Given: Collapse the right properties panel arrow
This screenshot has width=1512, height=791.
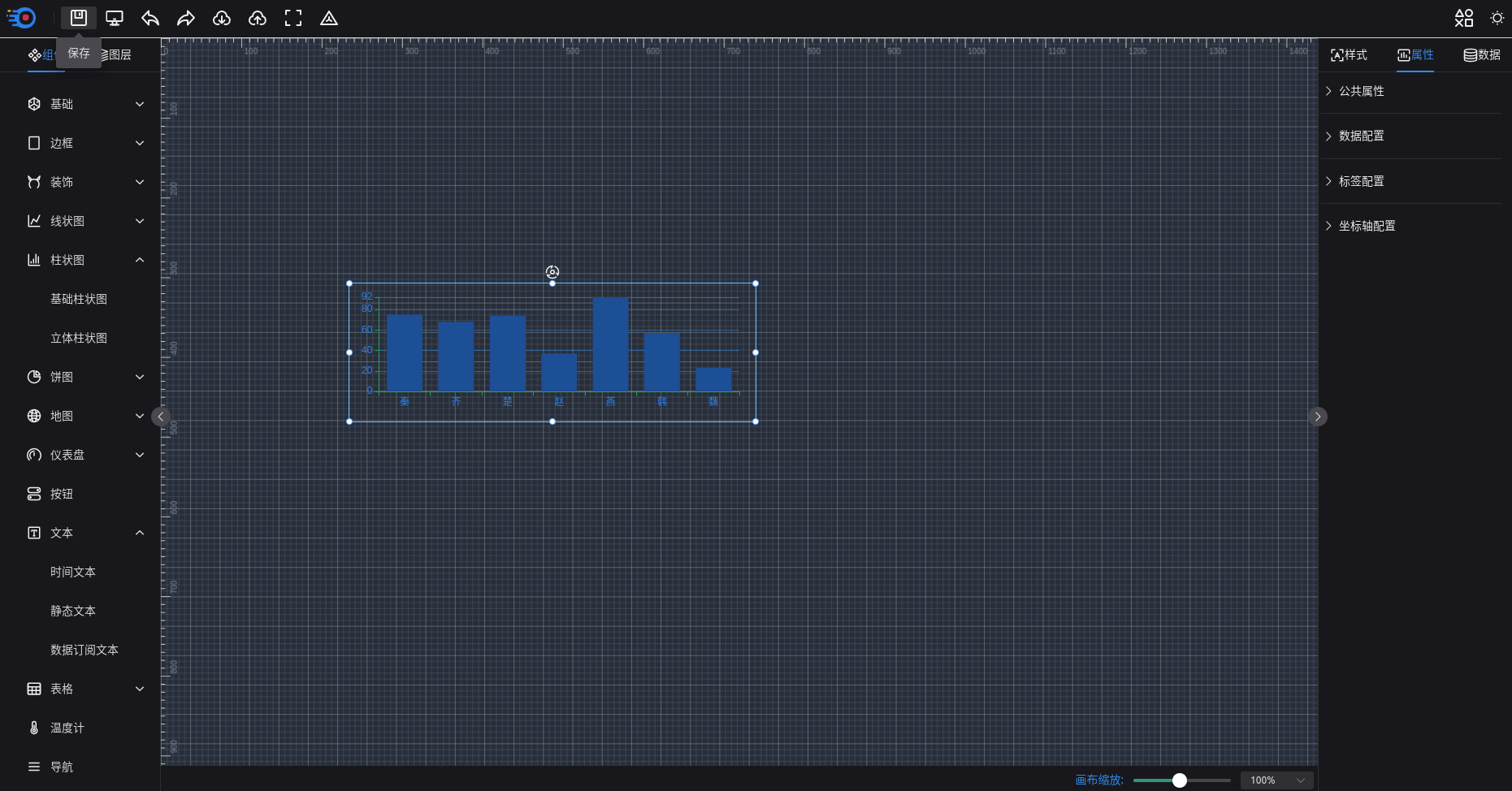Looking at the screenshot, I should coord(1317,417).
